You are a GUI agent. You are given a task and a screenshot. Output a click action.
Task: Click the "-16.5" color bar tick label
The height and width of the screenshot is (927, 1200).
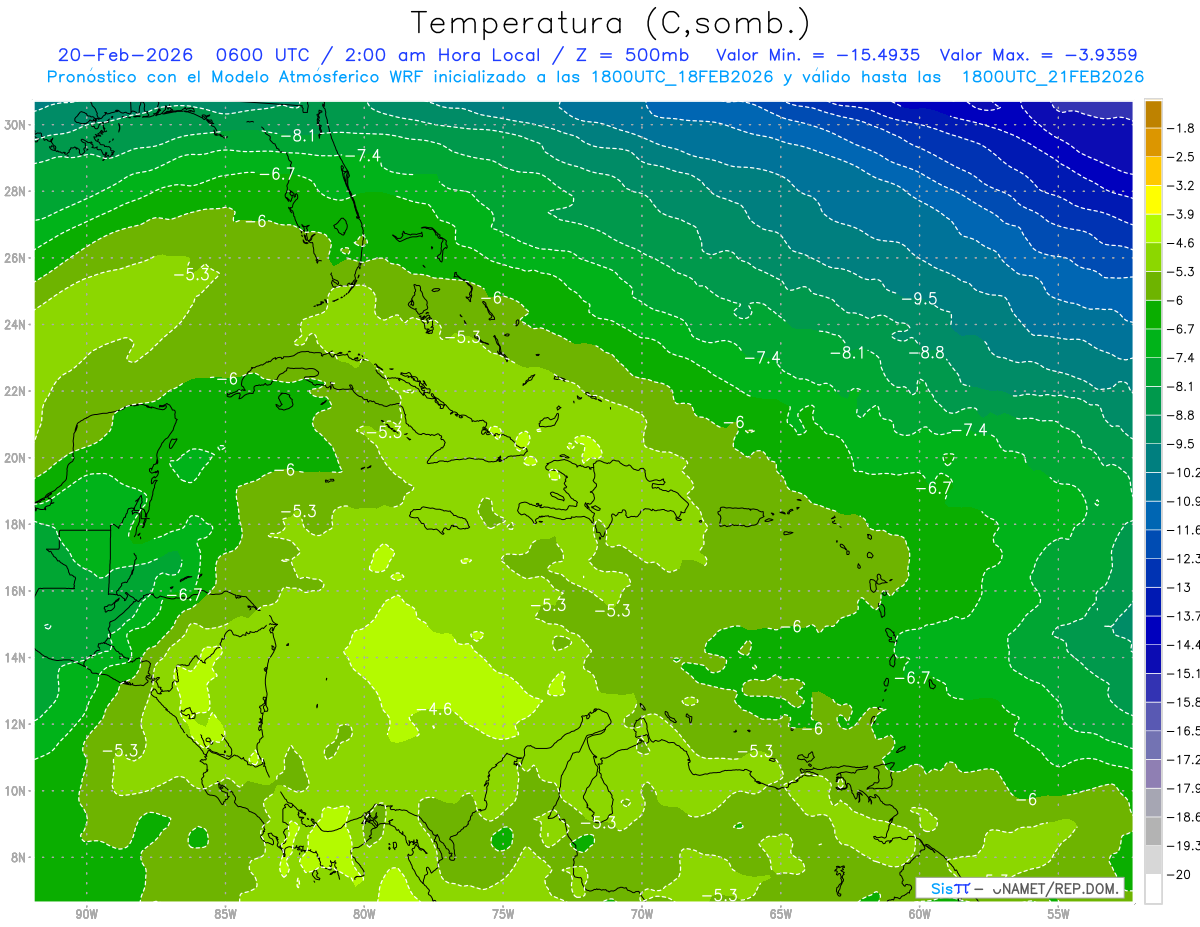(x=1184, y=731)
